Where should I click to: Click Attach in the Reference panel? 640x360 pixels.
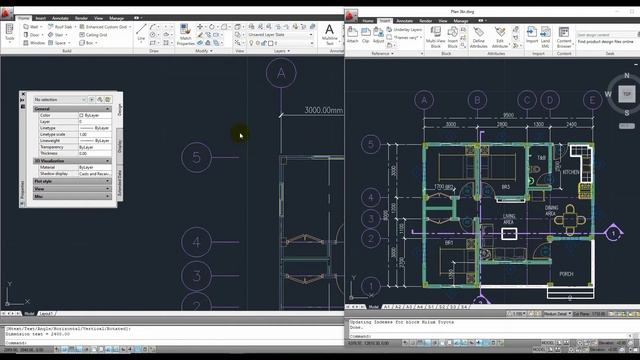(x=352, y=35)
